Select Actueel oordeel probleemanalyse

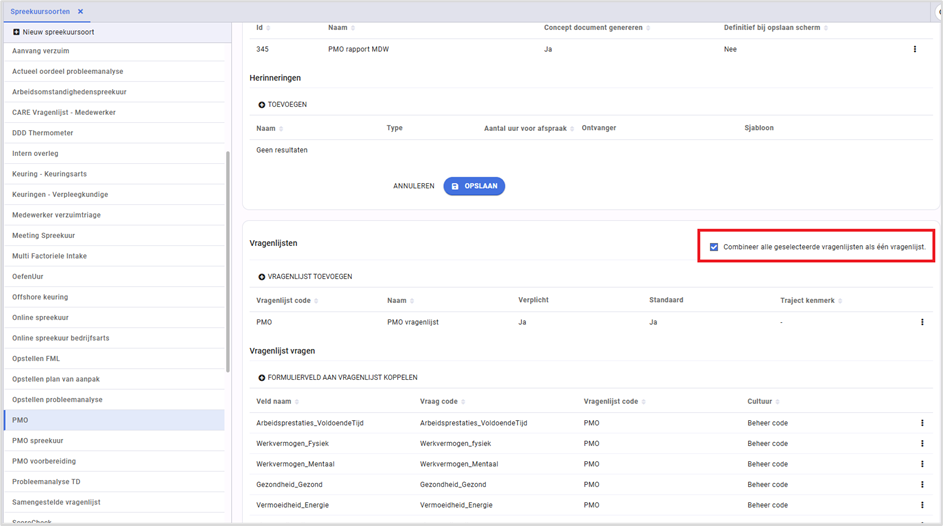[114, 72]
